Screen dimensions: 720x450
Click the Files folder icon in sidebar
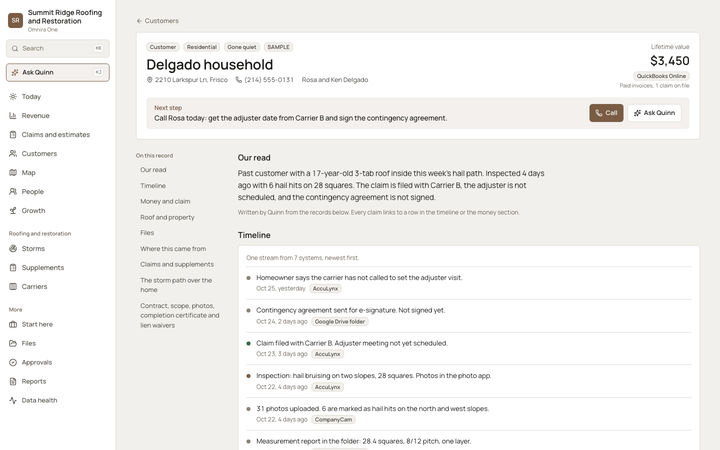tap(13, 343)
